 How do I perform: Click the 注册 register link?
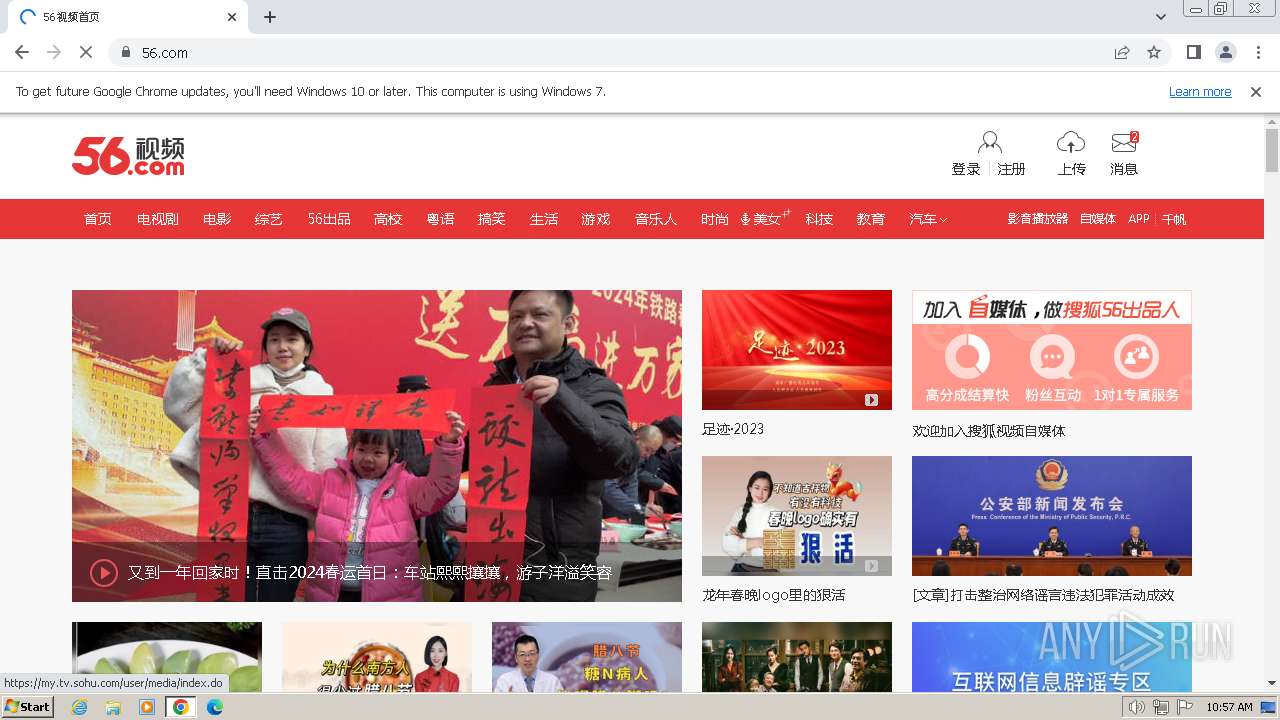click(1012, 169)
